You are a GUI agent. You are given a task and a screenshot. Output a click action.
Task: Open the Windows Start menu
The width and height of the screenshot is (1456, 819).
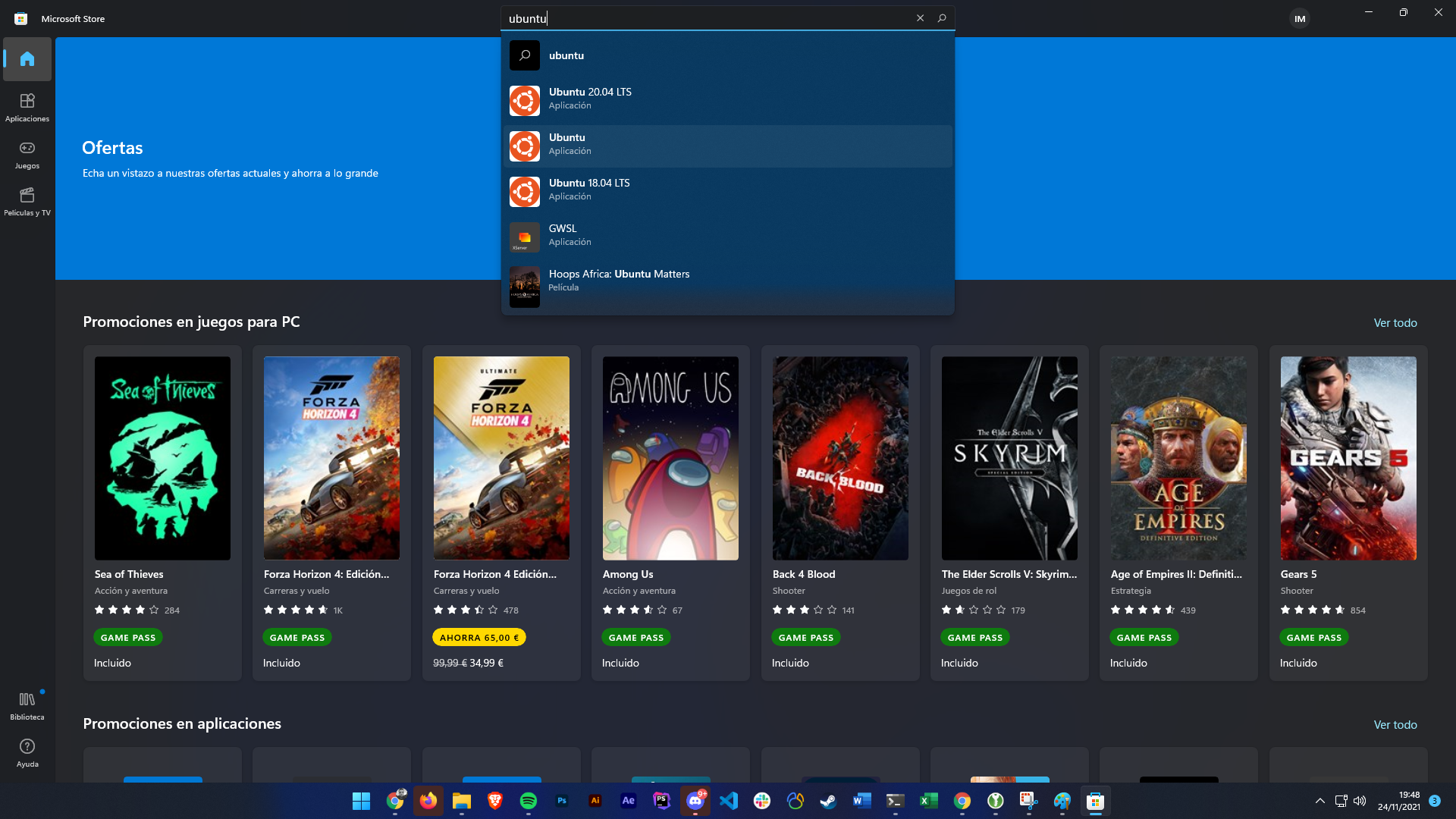pos(361,801)
